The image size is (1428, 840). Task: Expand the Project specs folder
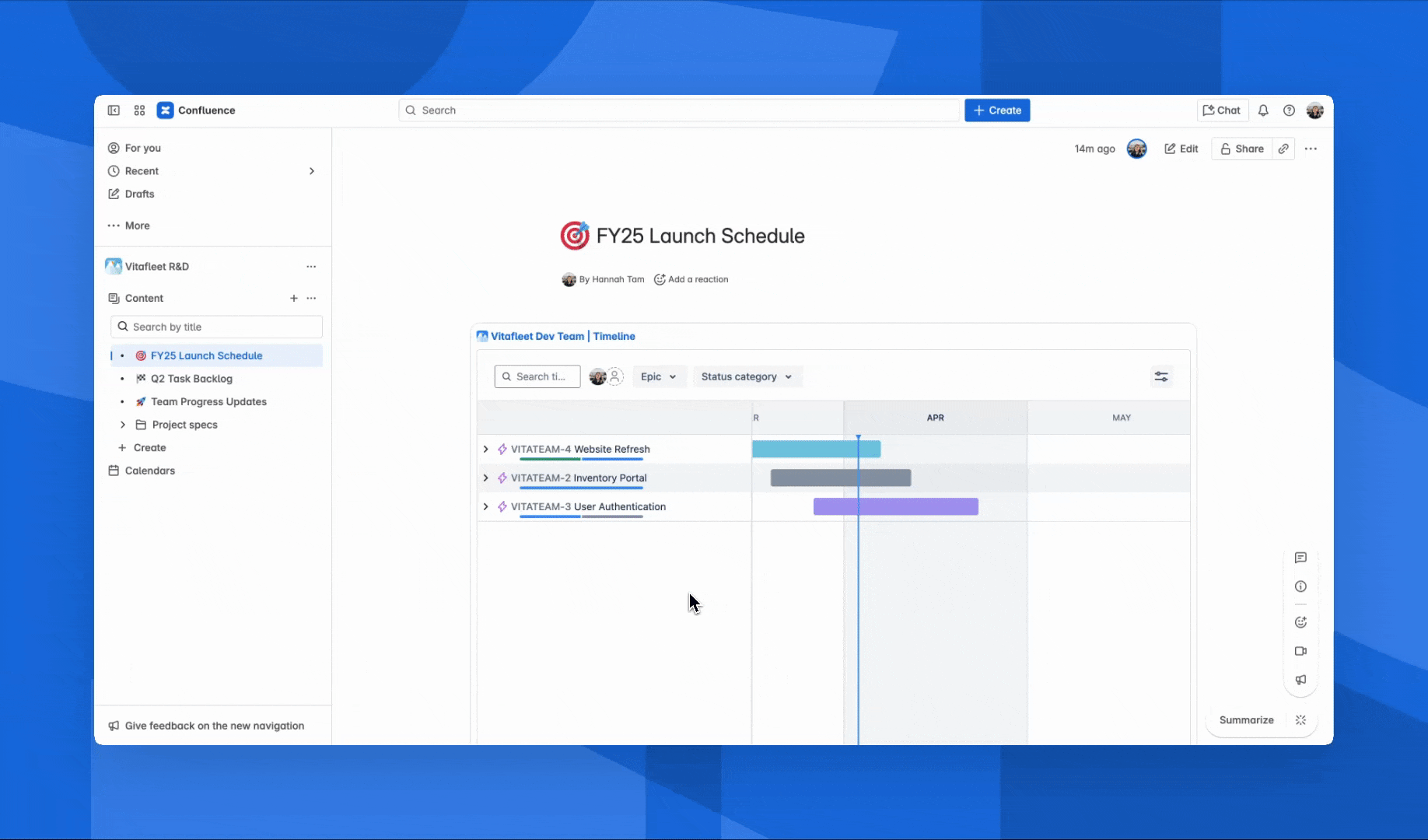[x=123, y=425]
